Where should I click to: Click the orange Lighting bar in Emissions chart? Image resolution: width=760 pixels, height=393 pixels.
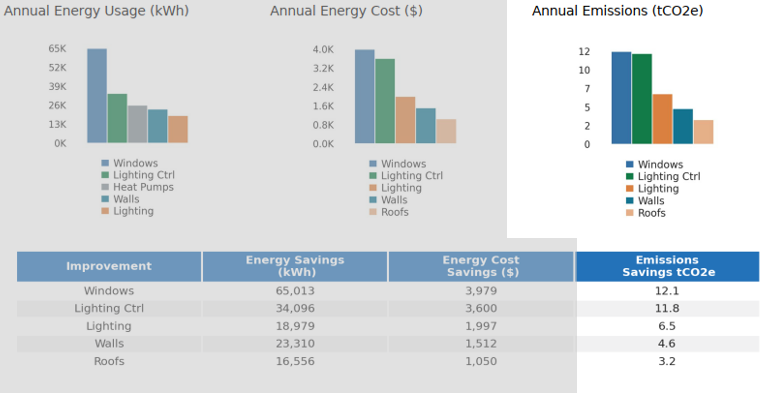(x=662, y=119)
